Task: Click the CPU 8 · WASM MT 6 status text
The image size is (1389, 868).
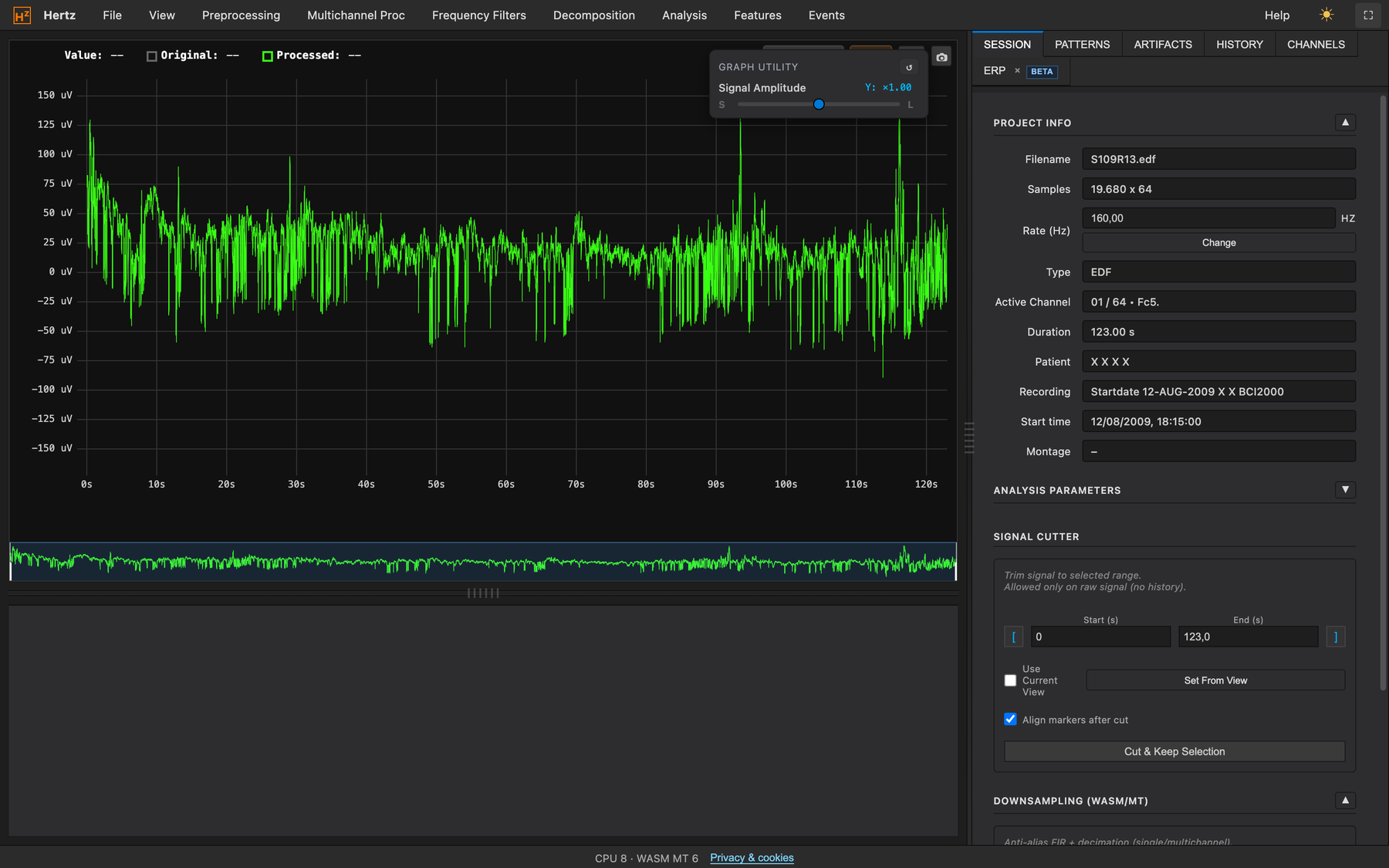Action: pyautogui.click(x=646, y=858)
